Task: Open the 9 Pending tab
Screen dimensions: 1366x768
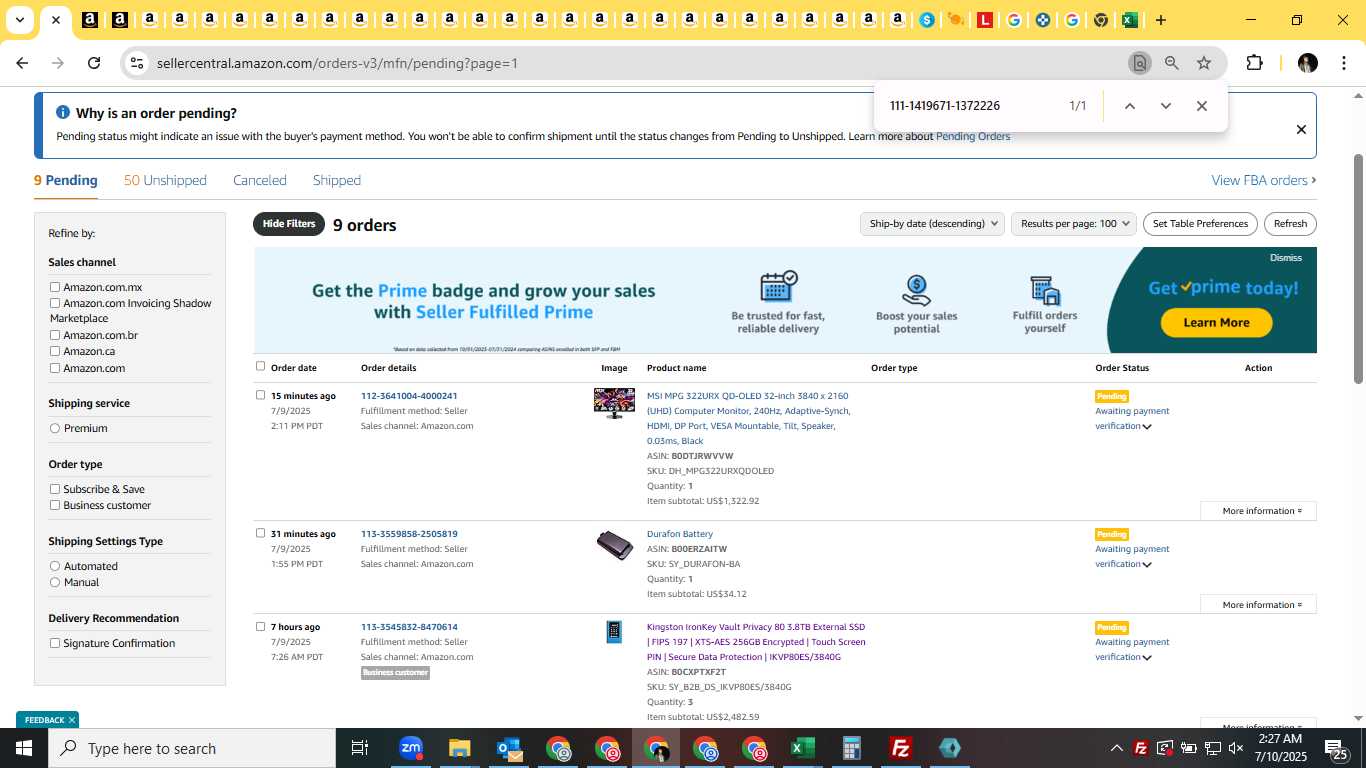Action: 66,180
